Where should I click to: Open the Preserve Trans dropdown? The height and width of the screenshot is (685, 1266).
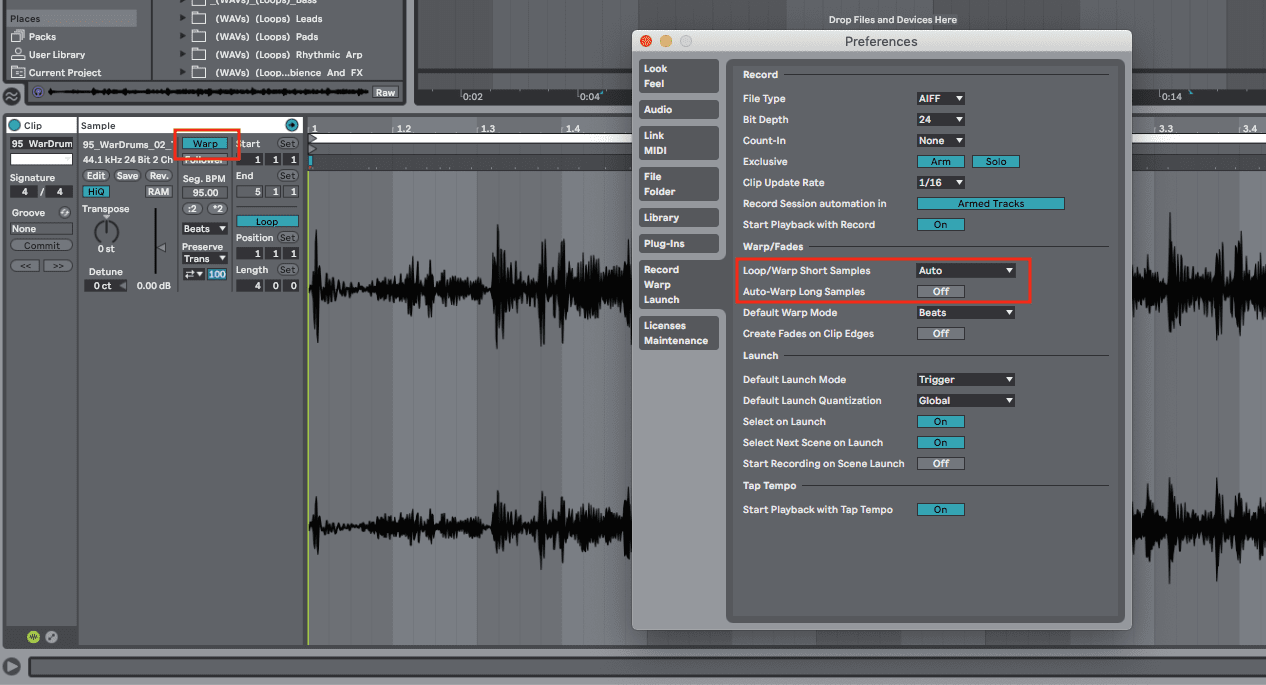coord(205,259)
